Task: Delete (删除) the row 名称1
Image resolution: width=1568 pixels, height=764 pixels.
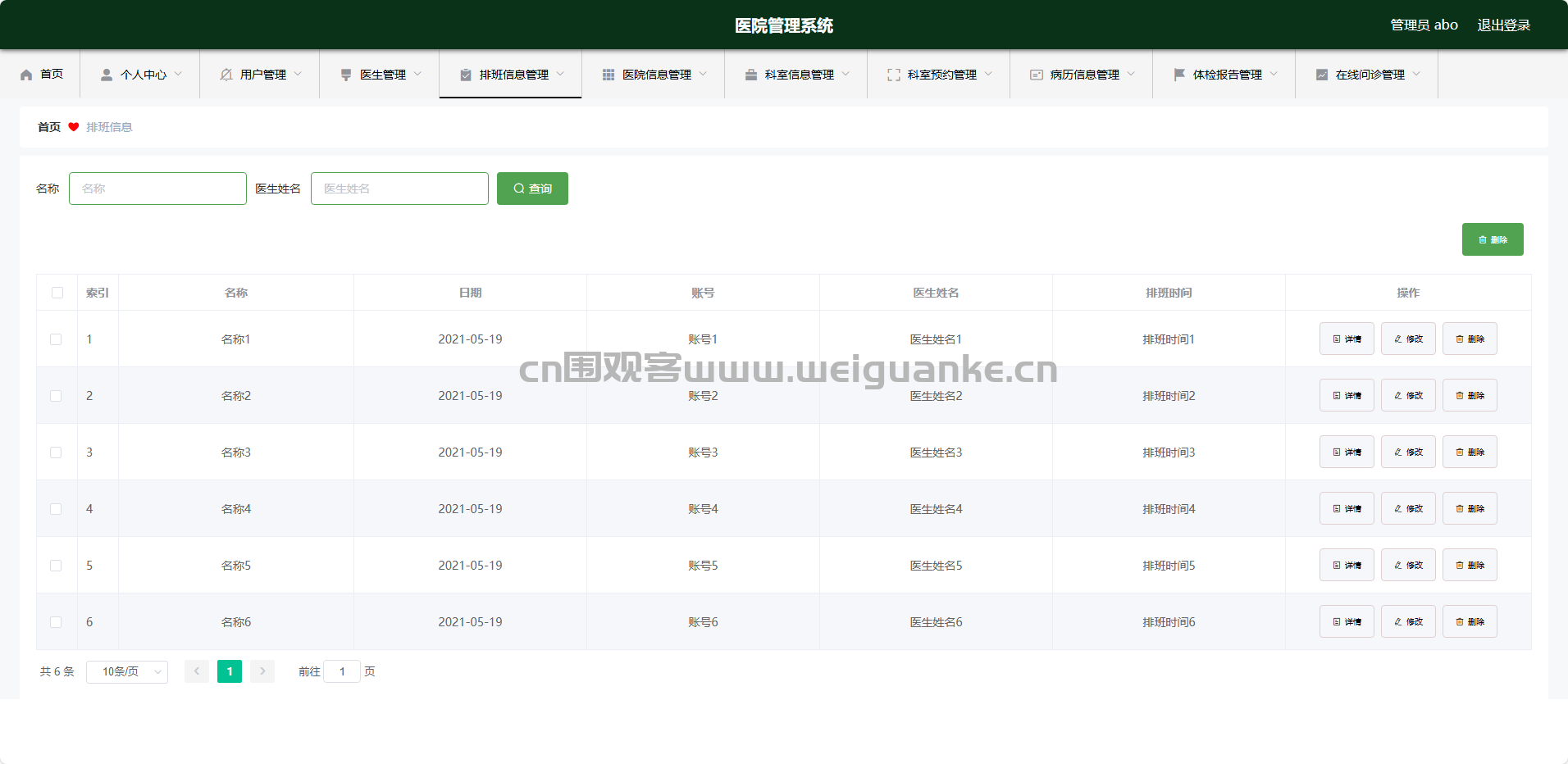Action: pyautogui.click(x=1470, y=339)
